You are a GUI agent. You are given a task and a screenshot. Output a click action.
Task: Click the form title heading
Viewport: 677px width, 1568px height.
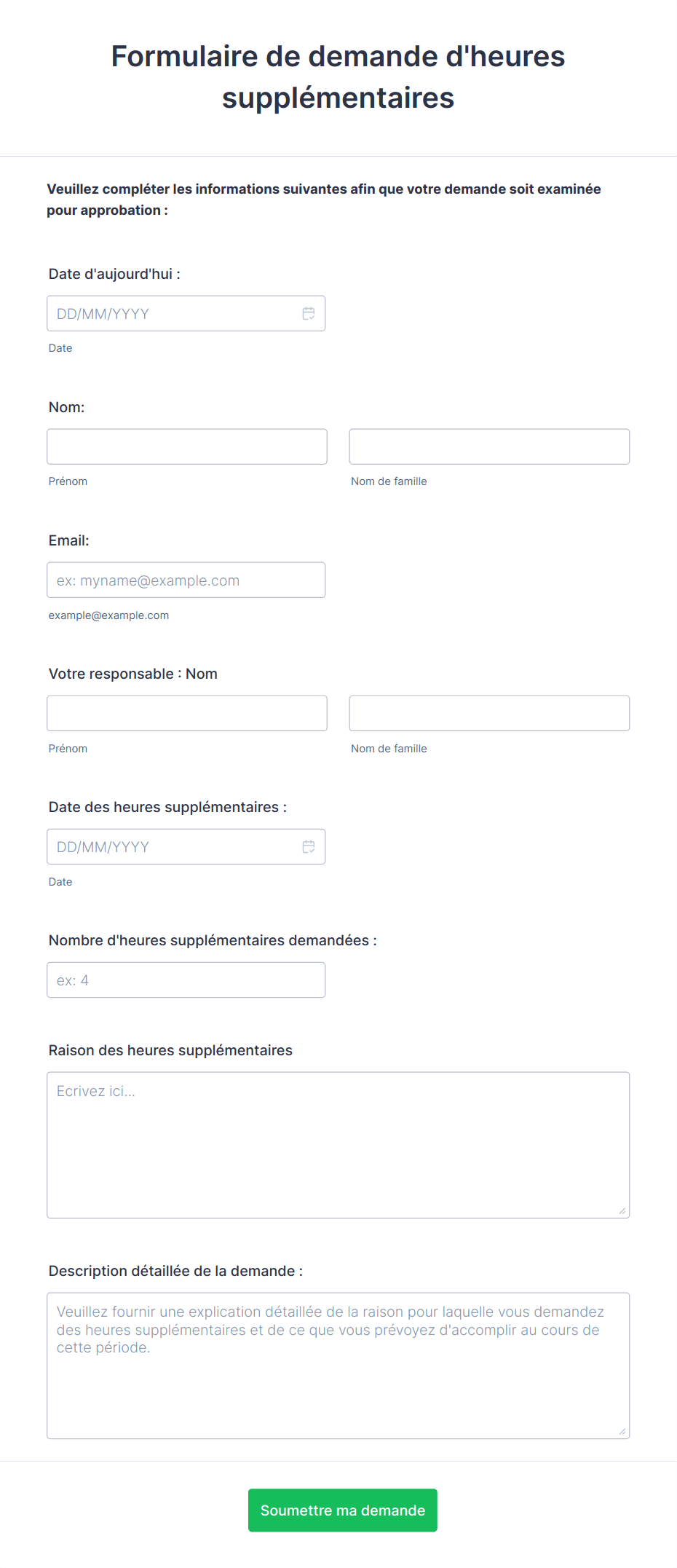click(338, 77)
